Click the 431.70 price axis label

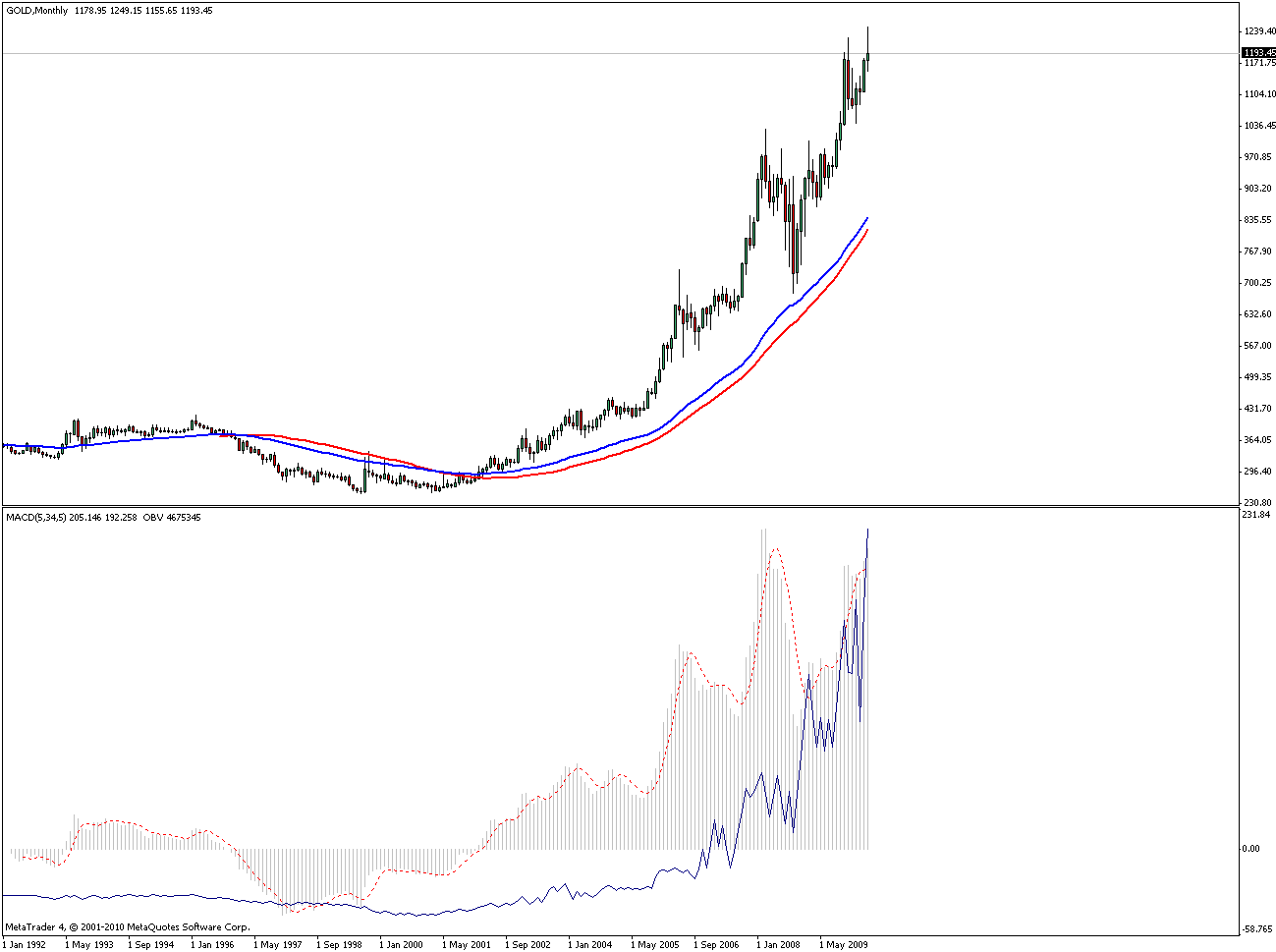(1259, 409)
